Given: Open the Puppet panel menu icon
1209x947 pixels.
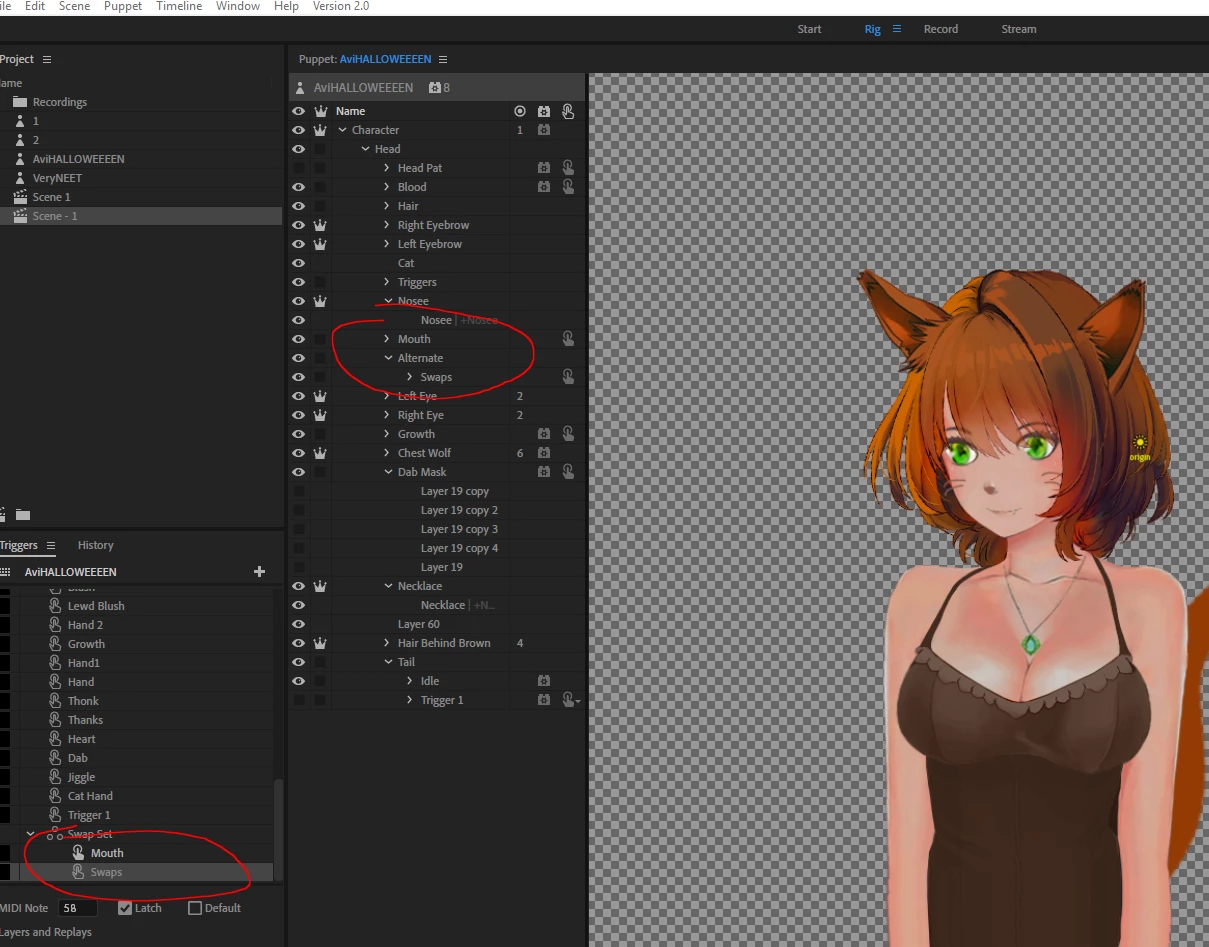Looking at the screenshot, I should (443, 59).
